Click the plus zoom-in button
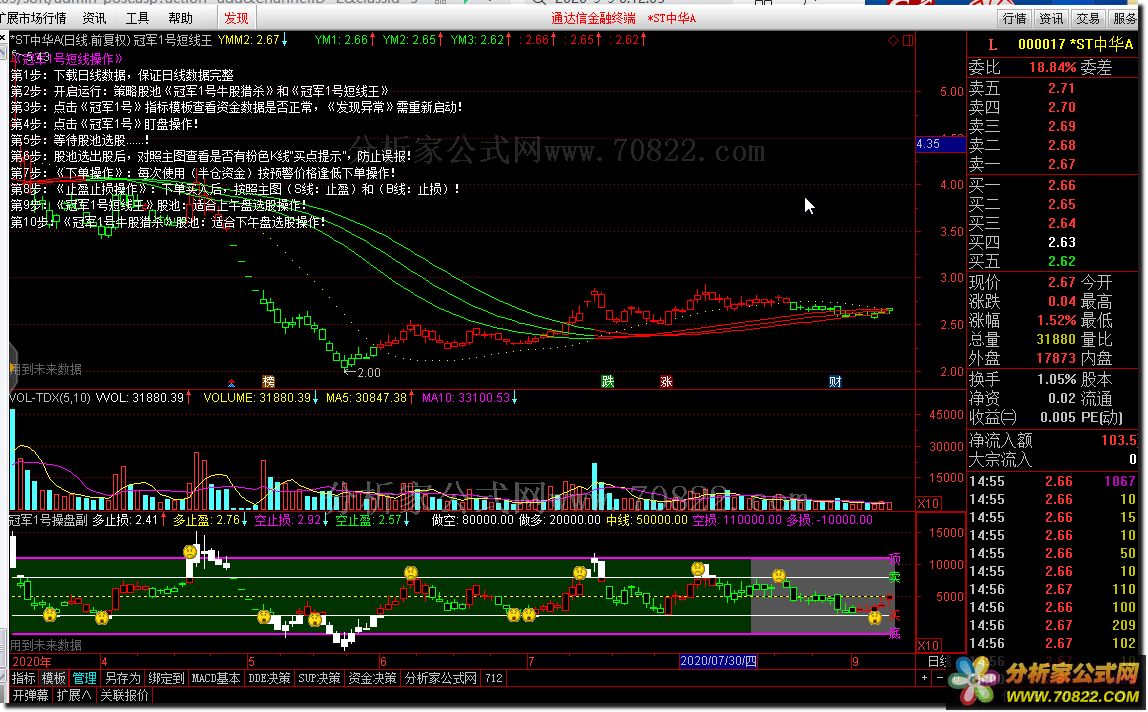The width and height of the screenshot is (1148, 712). click(x=925, y=678)
